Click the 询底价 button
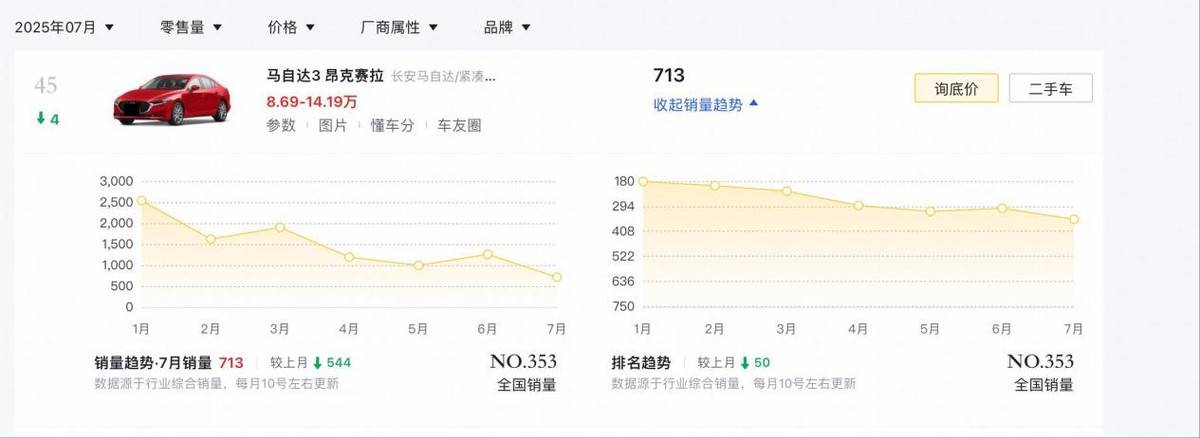Viewport: 1200px width, 438px height. pyautogui.click(x=955, y=89)
